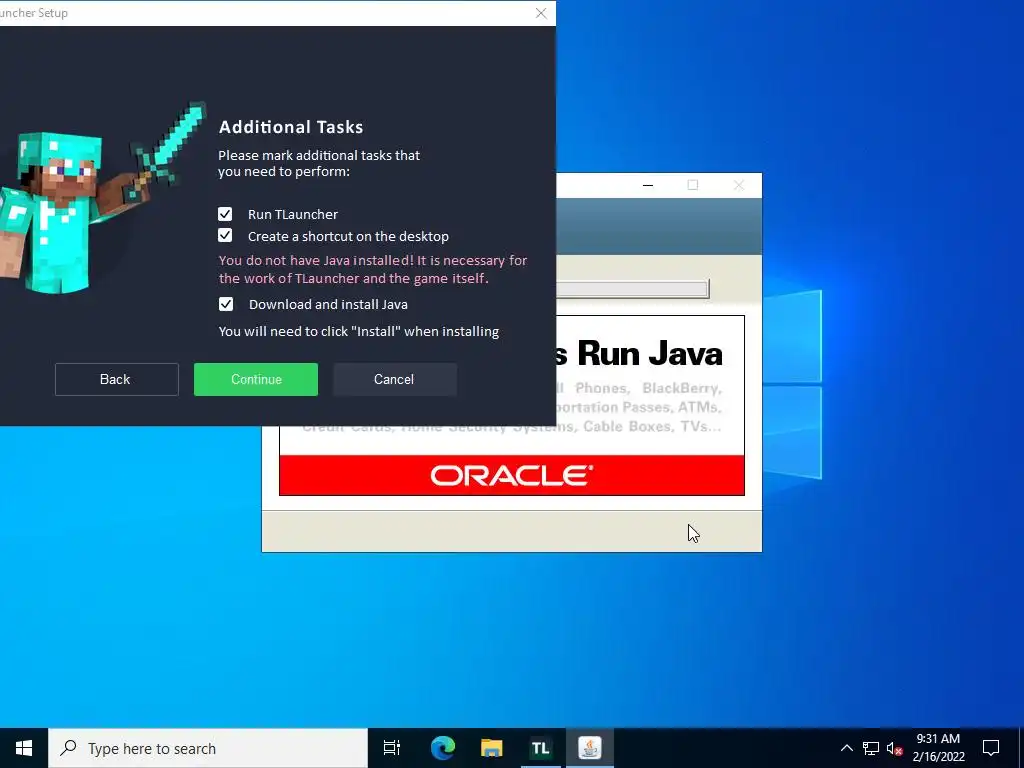Select the Java installer taskbar icon
Image resolution: width=1024 pixels, height=768 pixels.
(590, 748)
